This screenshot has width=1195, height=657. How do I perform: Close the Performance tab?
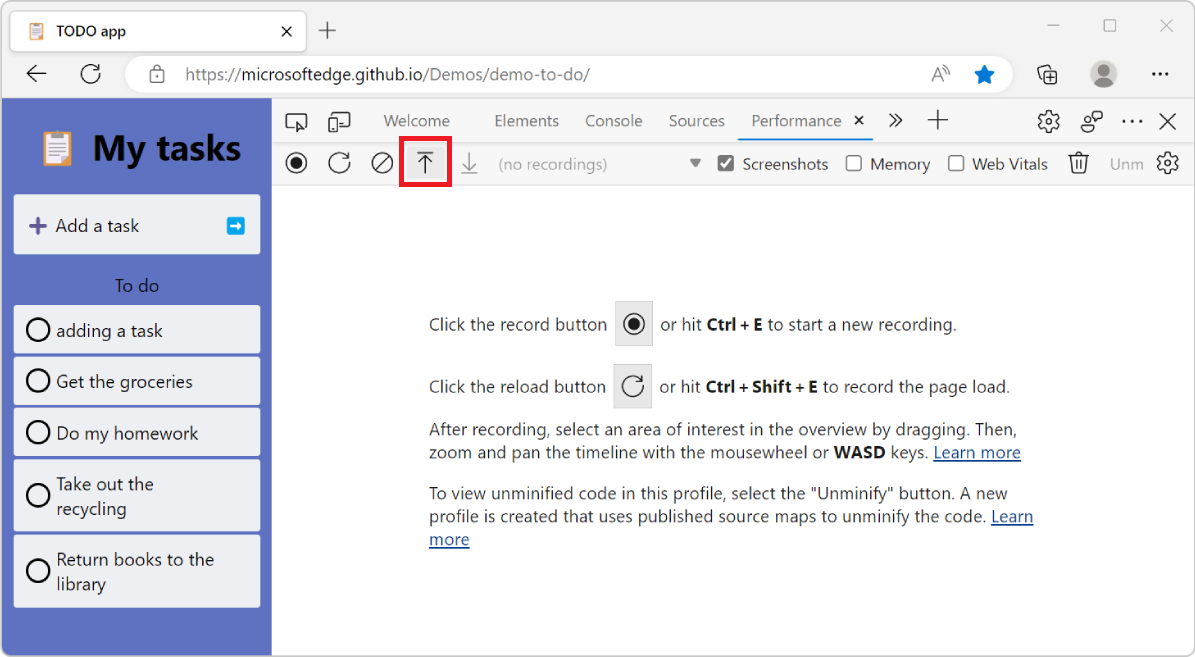click(x=859, y=120)
